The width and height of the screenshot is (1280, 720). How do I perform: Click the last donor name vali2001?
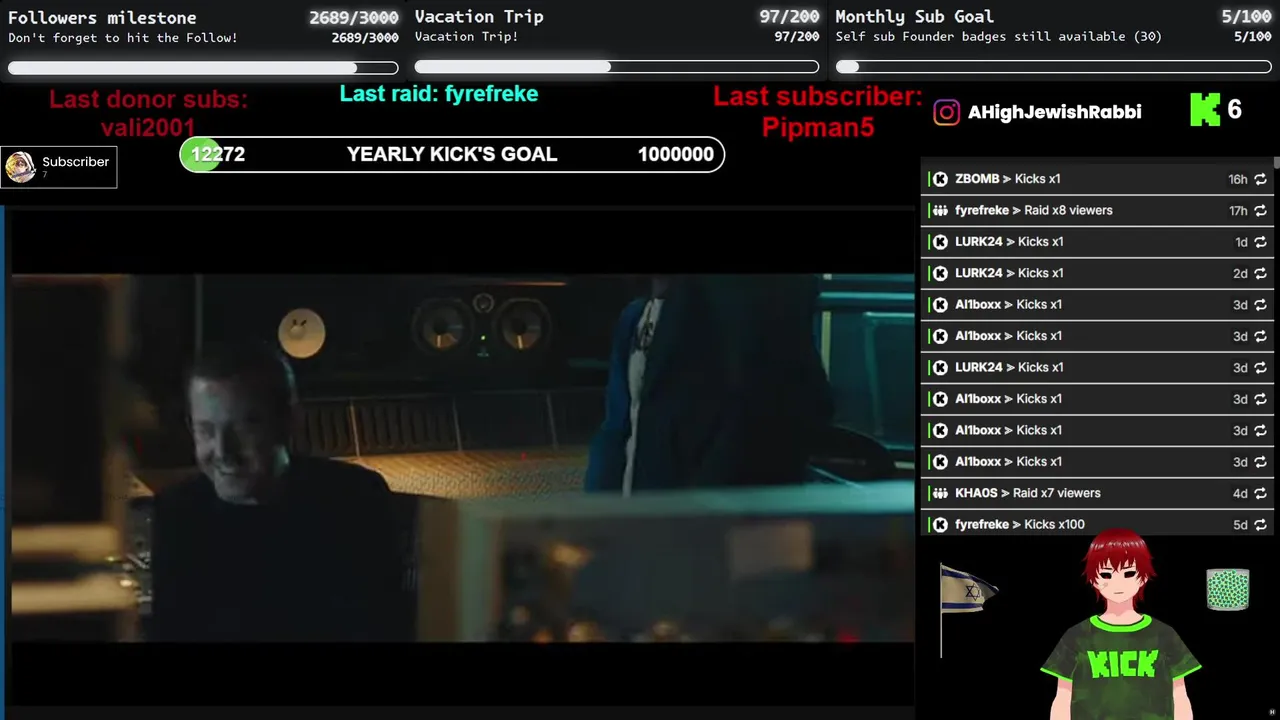point(148,128)
